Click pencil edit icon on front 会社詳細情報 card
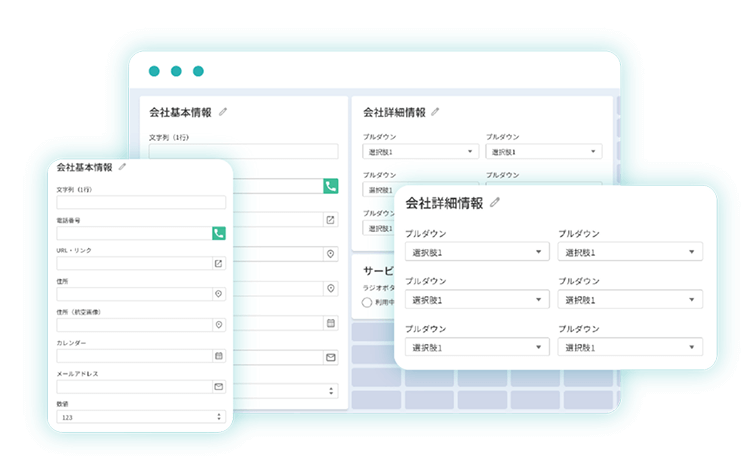This screenshot has width=750, height=464. [x=495, y=203]
